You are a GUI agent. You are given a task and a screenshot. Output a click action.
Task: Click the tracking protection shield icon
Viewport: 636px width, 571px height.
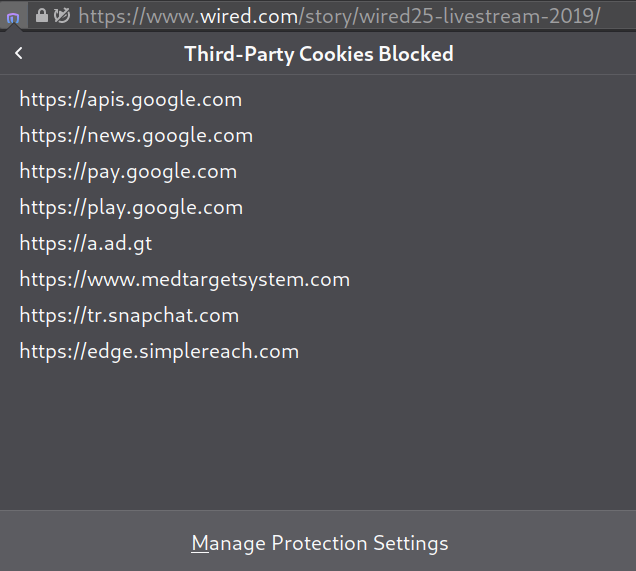13,16
